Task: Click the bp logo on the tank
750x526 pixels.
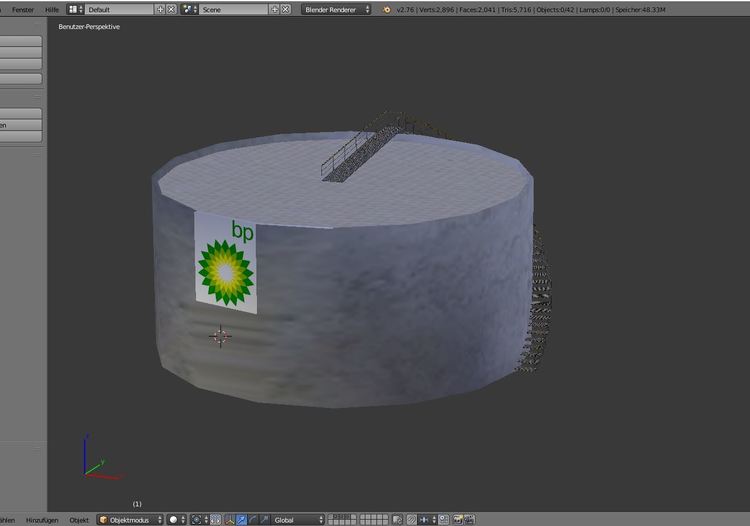Action: [225, 263]
